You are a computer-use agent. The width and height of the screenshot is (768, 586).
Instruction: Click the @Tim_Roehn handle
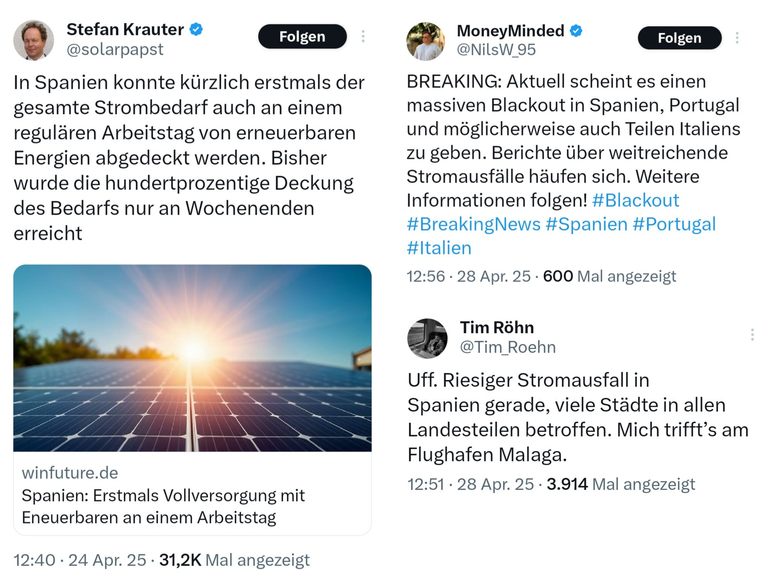click(508, 347)
